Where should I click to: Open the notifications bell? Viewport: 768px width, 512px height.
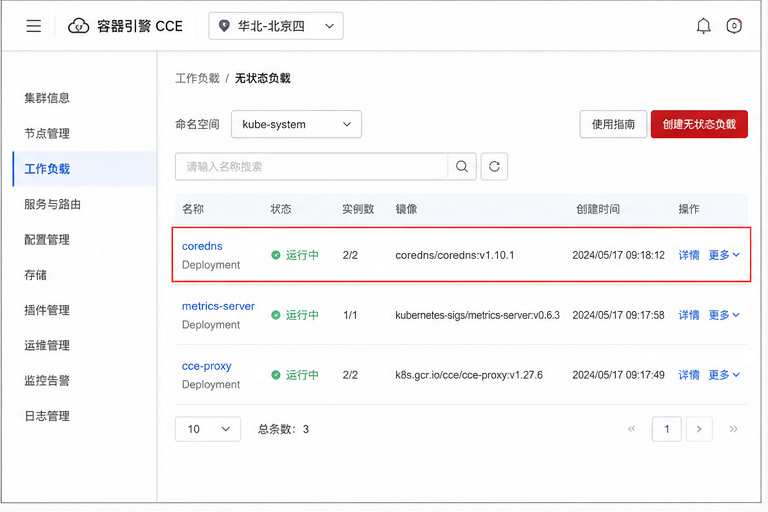point(703,26)
